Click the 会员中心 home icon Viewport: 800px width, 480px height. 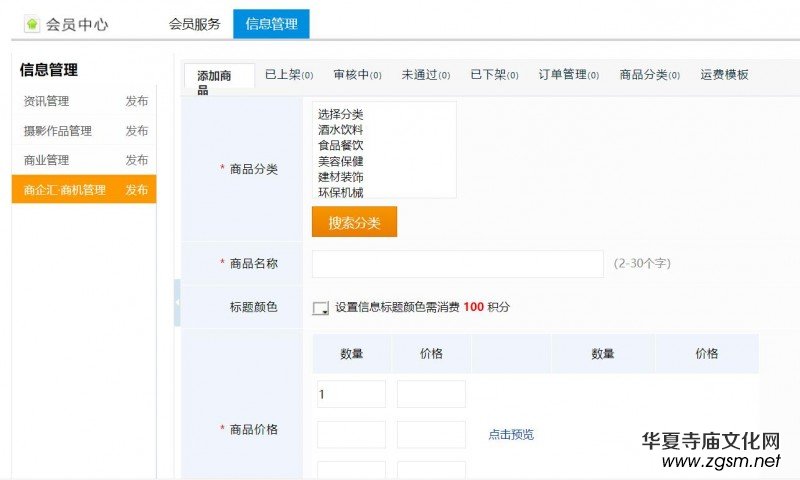pyautogui.click(x=32, y=24)
